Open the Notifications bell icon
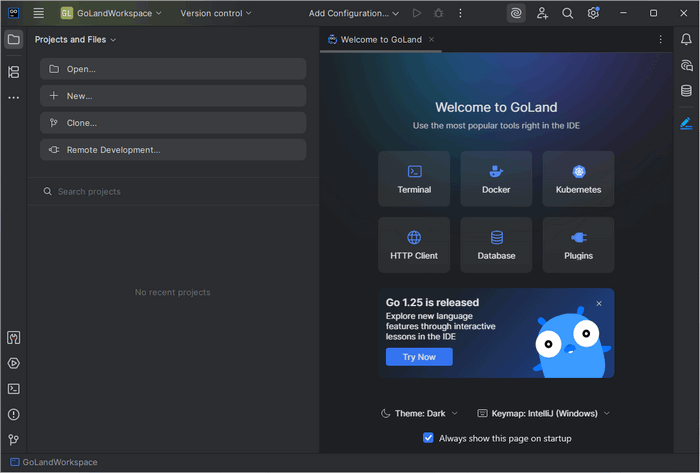Viewport: 700px width, 473px height. [x=686, y=40]
